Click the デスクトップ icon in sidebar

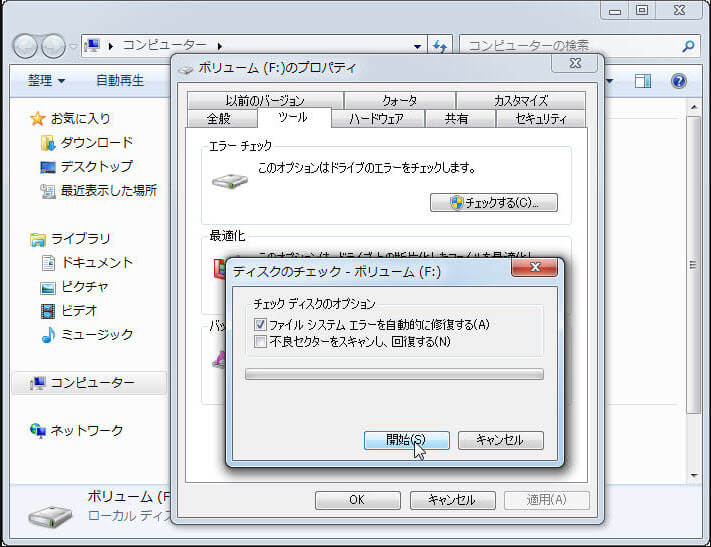pyautogui.click(x=48, y=167)
